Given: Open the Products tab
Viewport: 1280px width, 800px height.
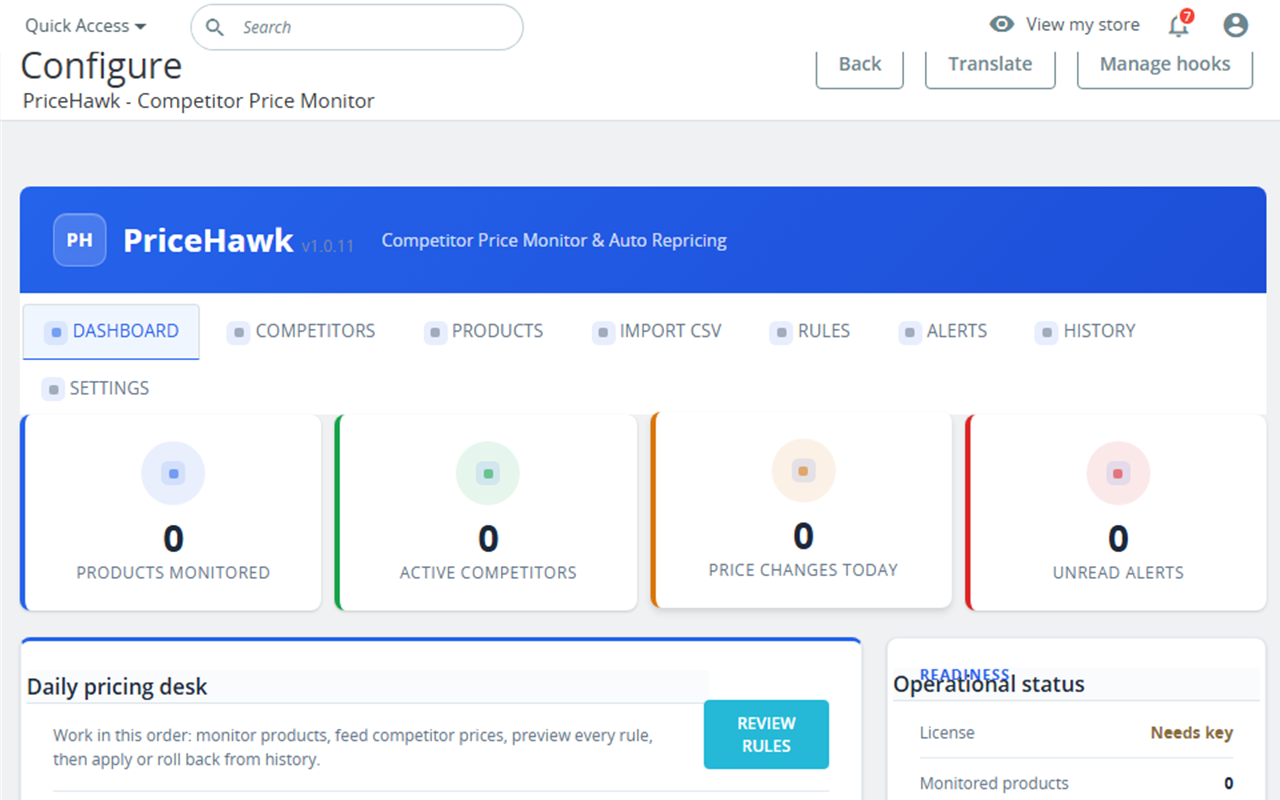Looking at the screenshot, I should [484, 332].
